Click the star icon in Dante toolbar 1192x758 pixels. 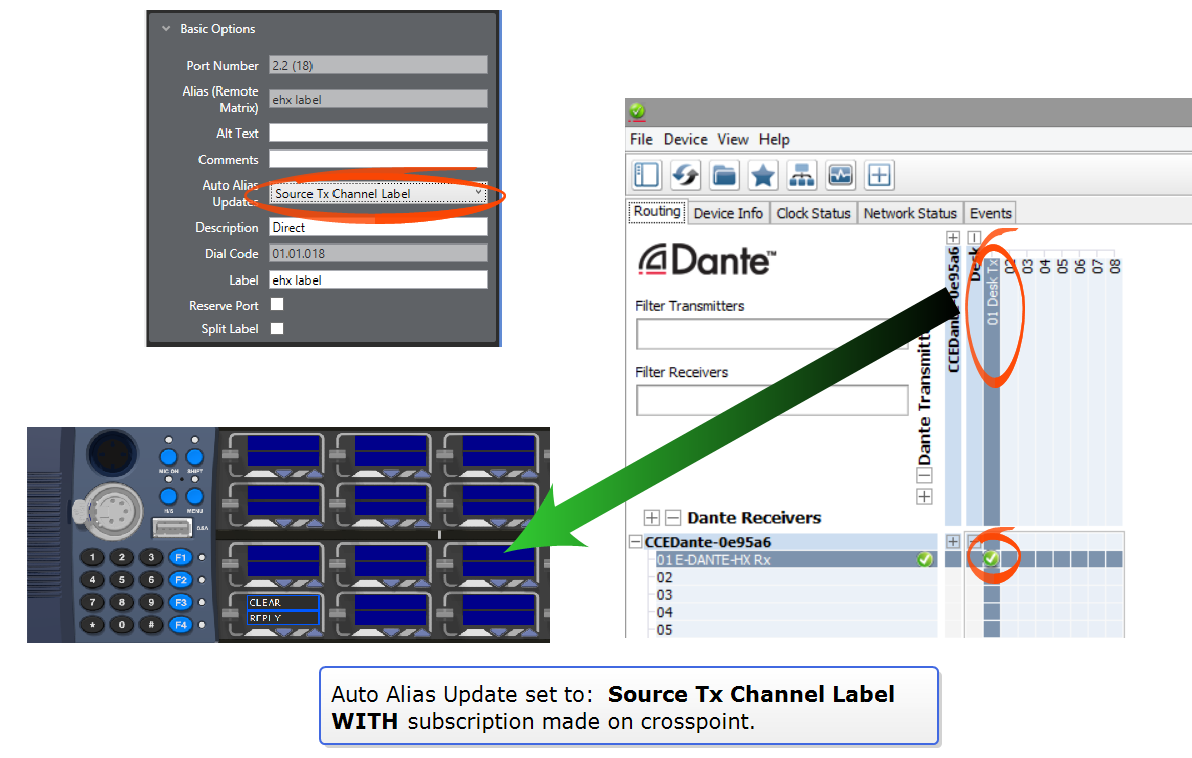[763, 175]
